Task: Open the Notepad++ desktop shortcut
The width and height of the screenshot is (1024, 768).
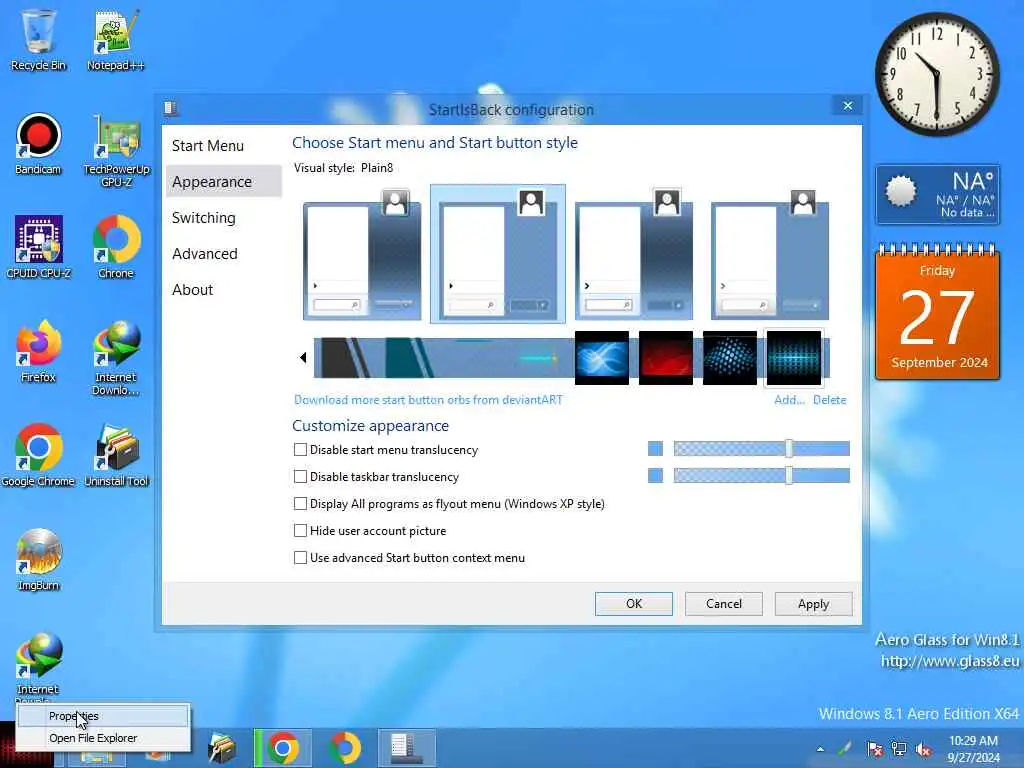Action: pyautogui.click(x=116, y=39)
